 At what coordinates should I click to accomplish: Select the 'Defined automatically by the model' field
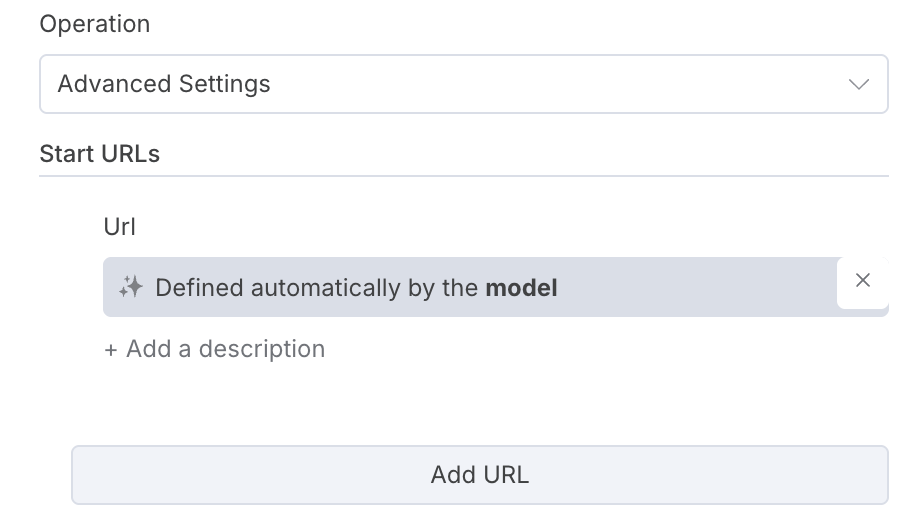point(470,288)
